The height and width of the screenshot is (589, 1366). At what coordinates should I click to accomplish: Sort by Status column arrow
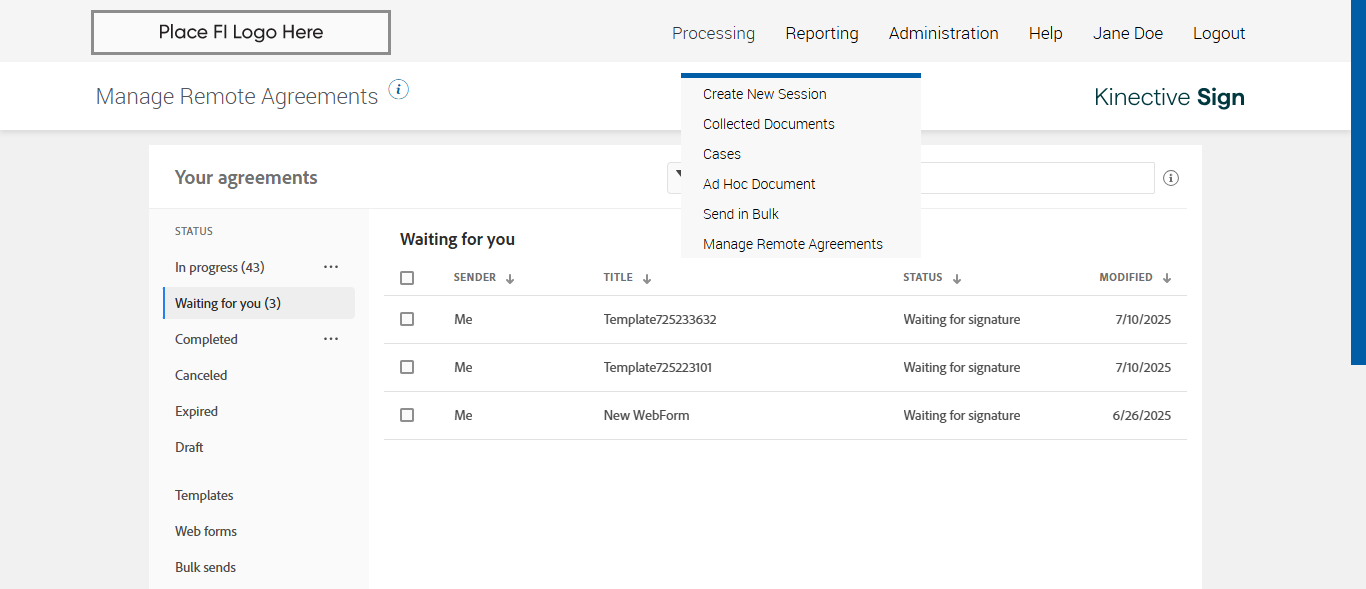click(957, 279)
